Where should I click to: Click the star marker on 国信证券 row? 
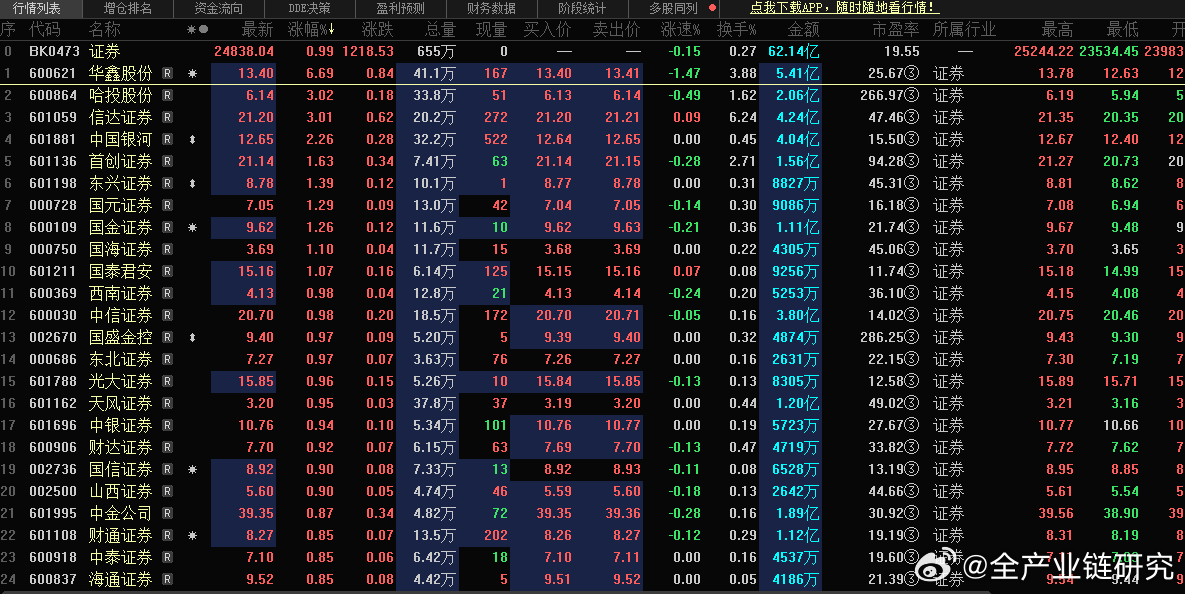193,469
